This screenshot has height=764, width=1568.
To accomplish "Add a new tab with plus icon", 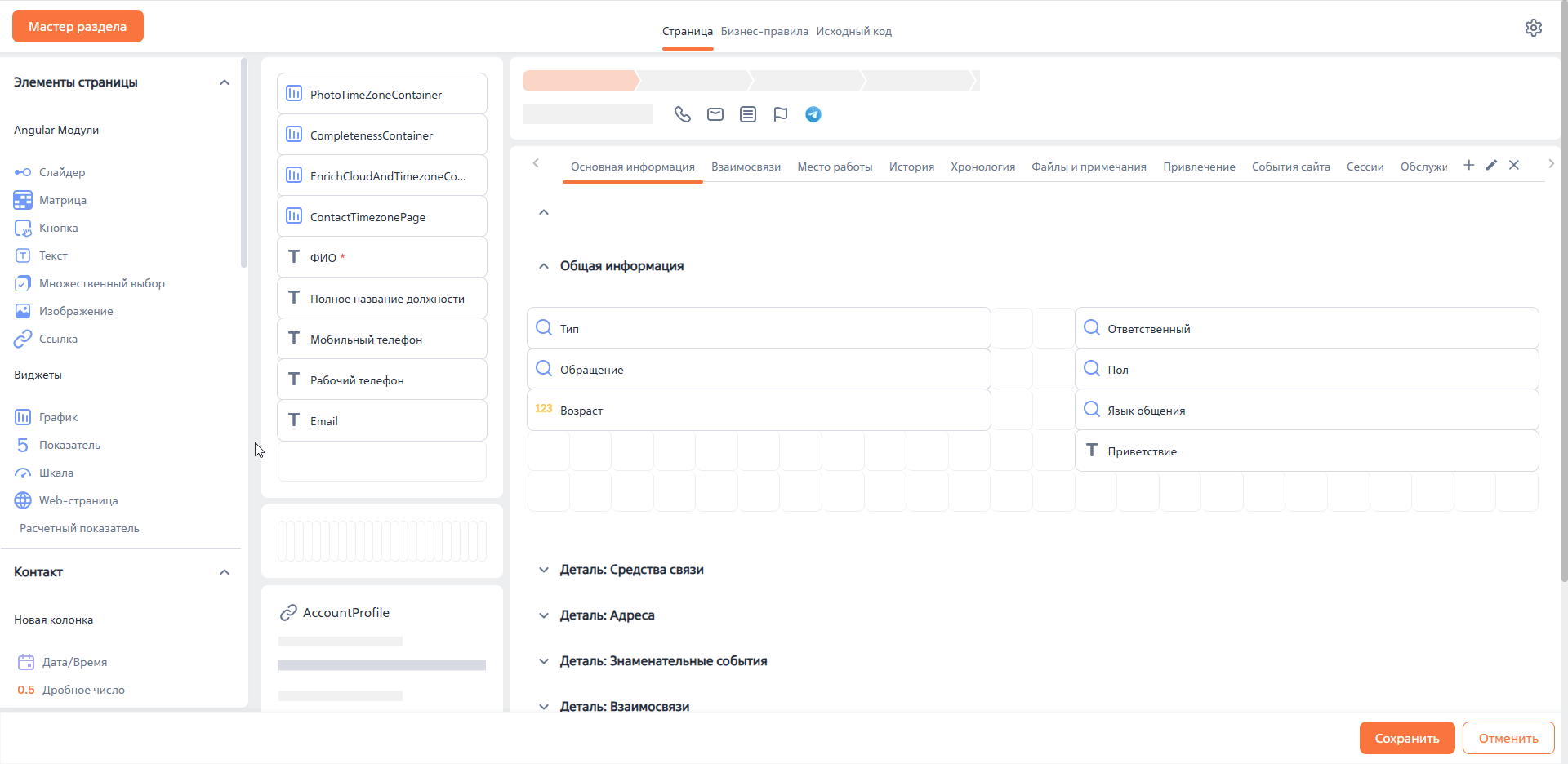I will pyautogui.click(x=1468, y=165).
